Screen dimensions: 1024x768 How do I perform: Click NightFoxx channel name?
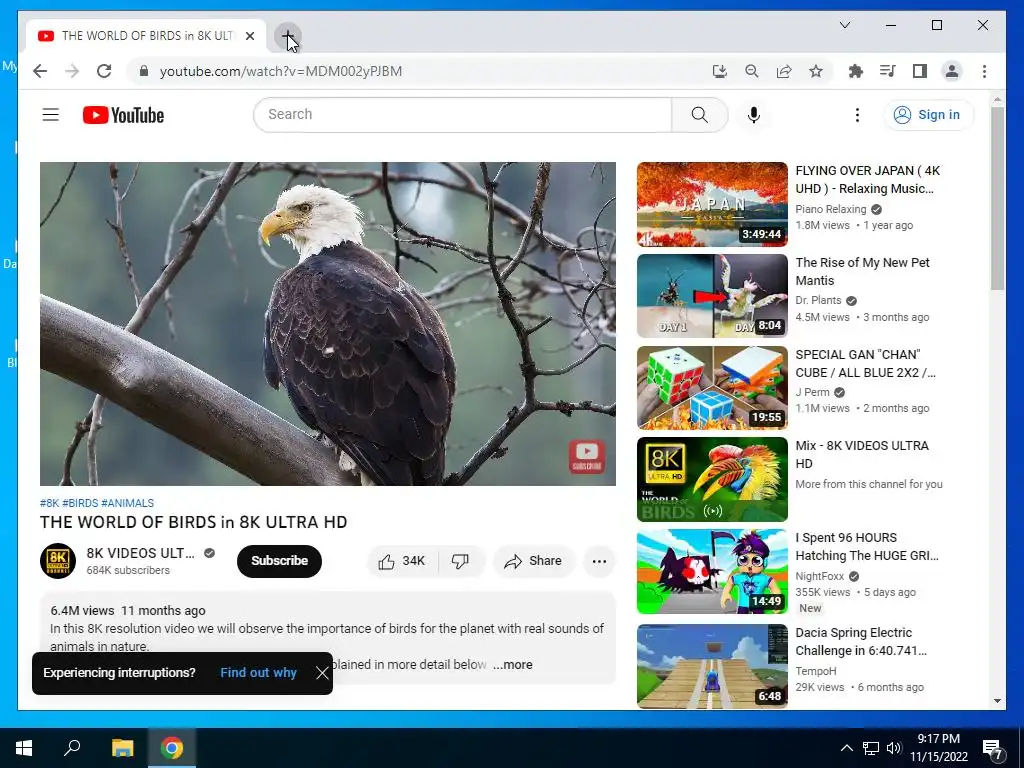[x=820, y=576]
